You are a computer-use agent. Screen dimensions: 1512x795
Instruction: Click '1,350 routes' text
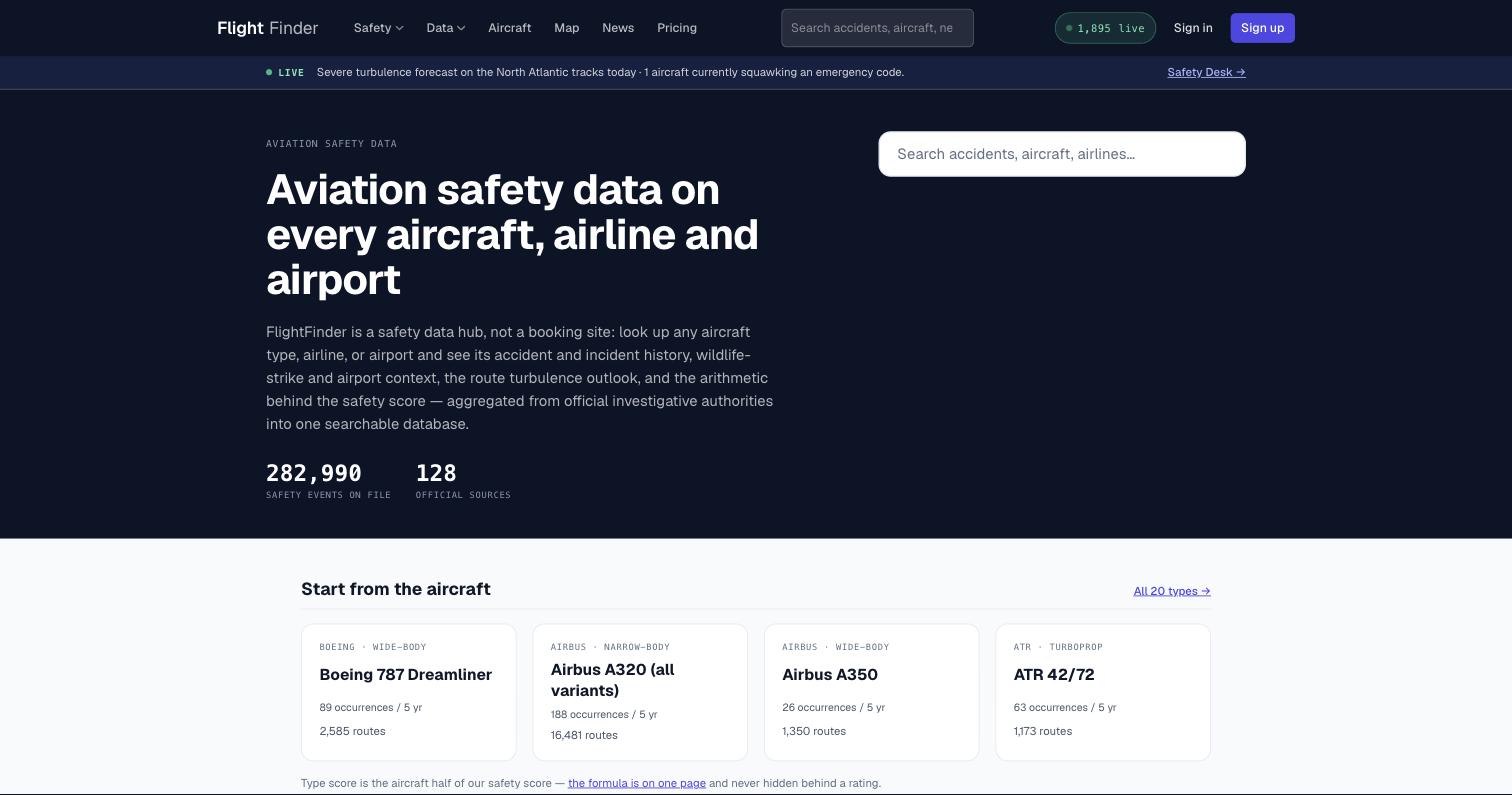[814, 731]
